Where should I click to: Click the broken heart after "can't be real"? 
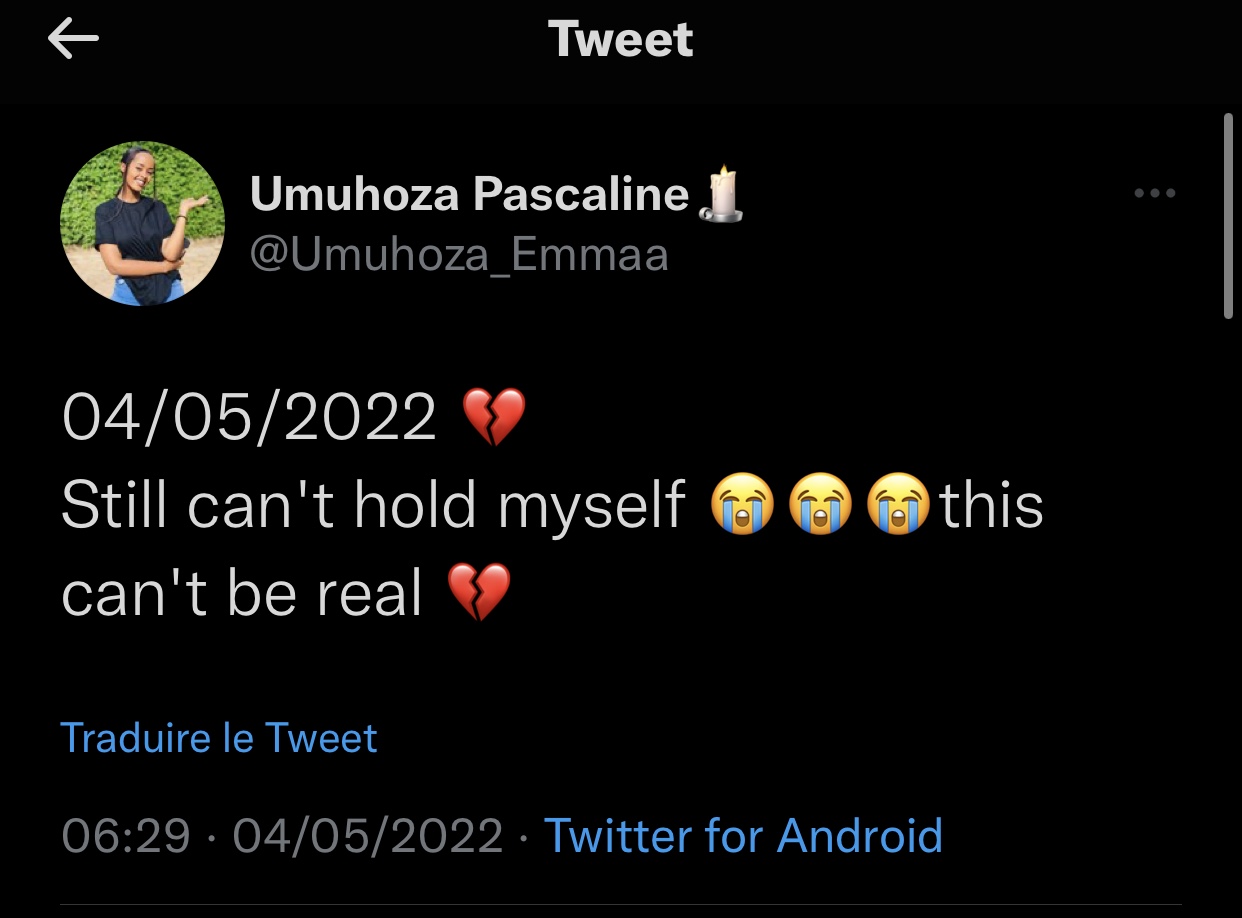pyautogui.click(x=479, y=592)
